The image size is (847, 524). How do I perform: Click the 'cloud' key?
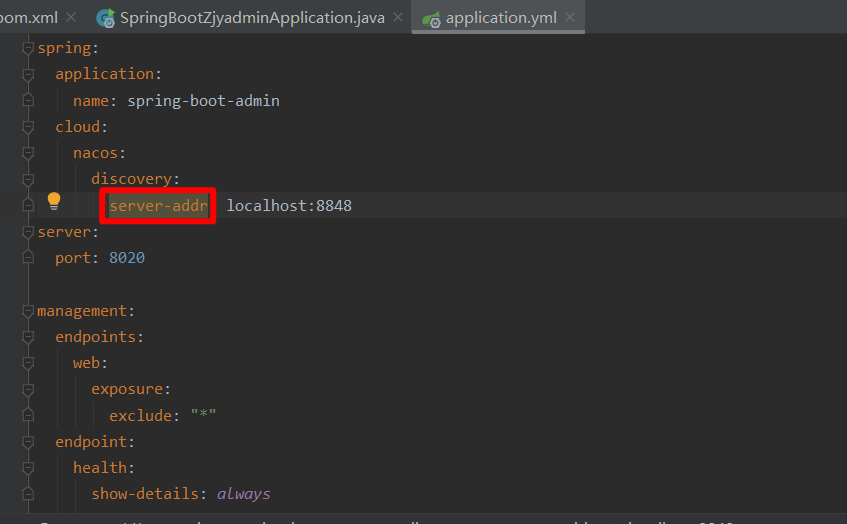[x=78, y=127]
